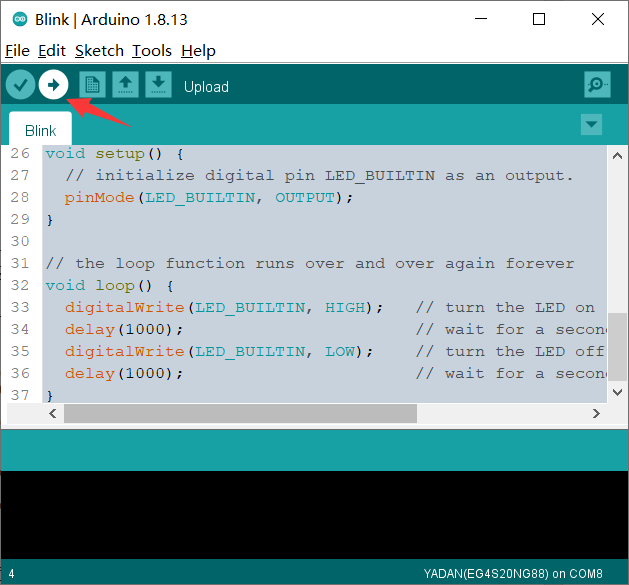The height and width of the screenshot is (585, 629).
Task: Click 'digitalWrite(LED_BUILTIN, HIGH);' statement
Action: pos(224,308)
